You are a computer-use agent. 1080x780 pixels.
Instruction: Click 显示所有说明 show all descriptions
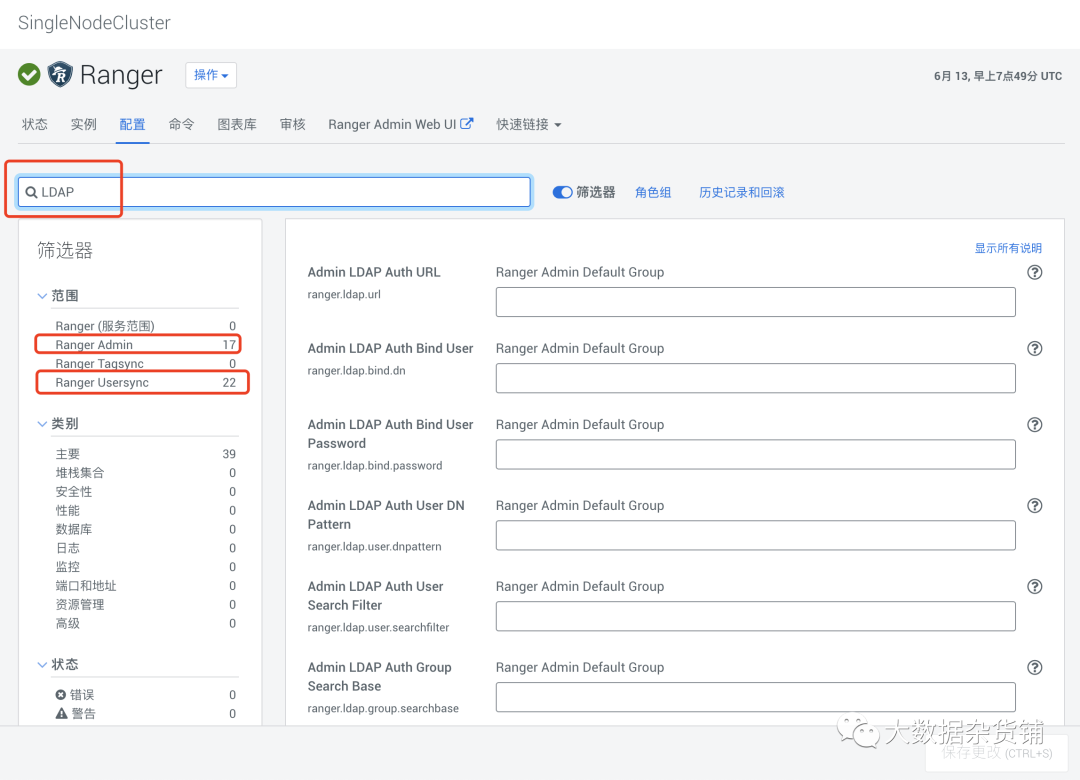click(x=1008, y=248)
